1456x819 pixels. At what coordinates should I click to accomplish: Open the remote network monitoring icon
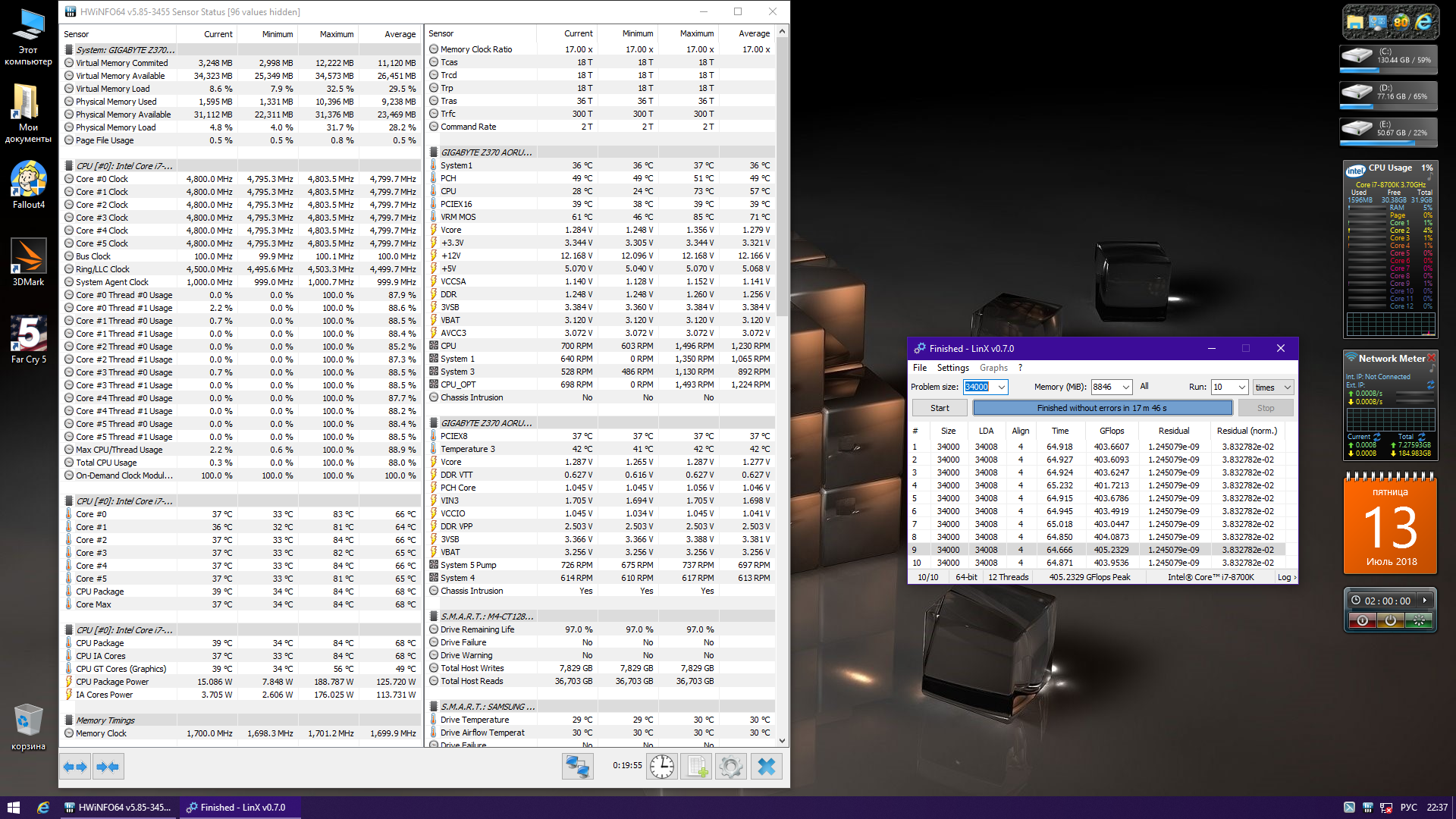577,767
